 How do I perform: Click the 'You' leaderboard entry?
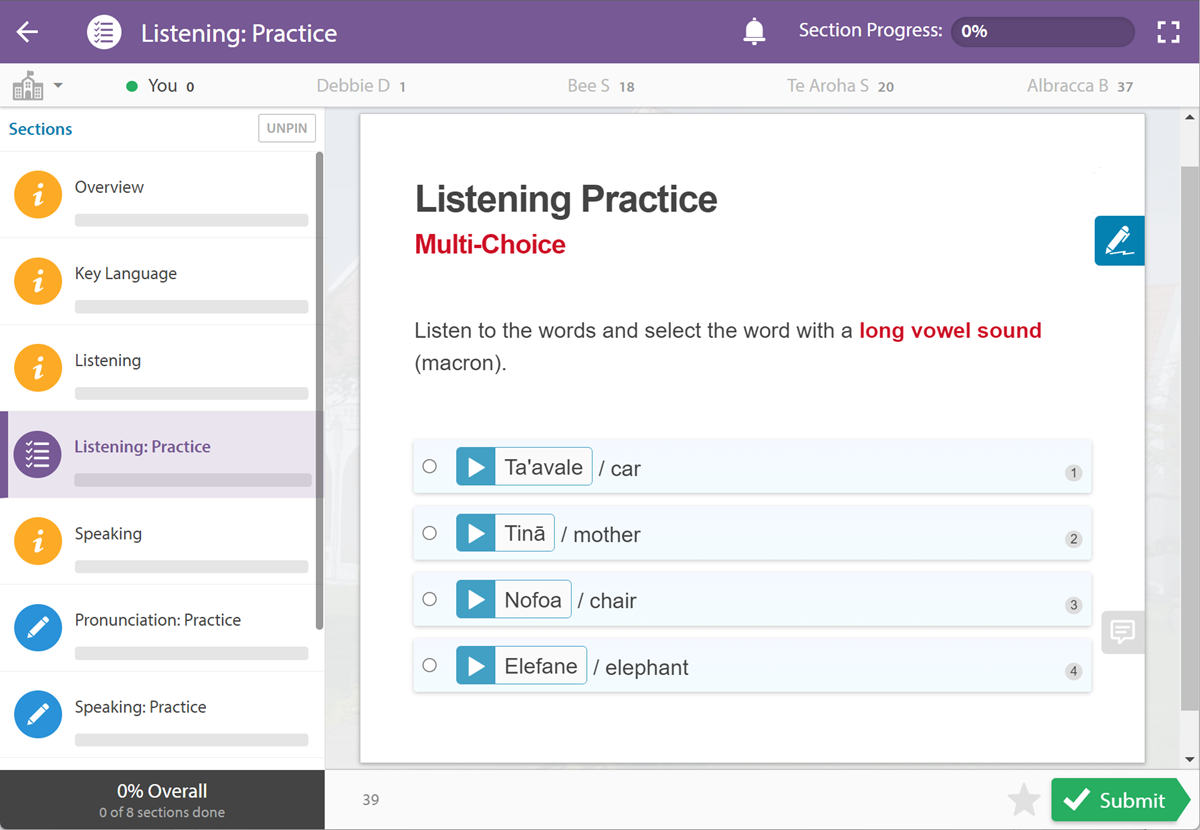pyautogui.click(x=160, y=86)
